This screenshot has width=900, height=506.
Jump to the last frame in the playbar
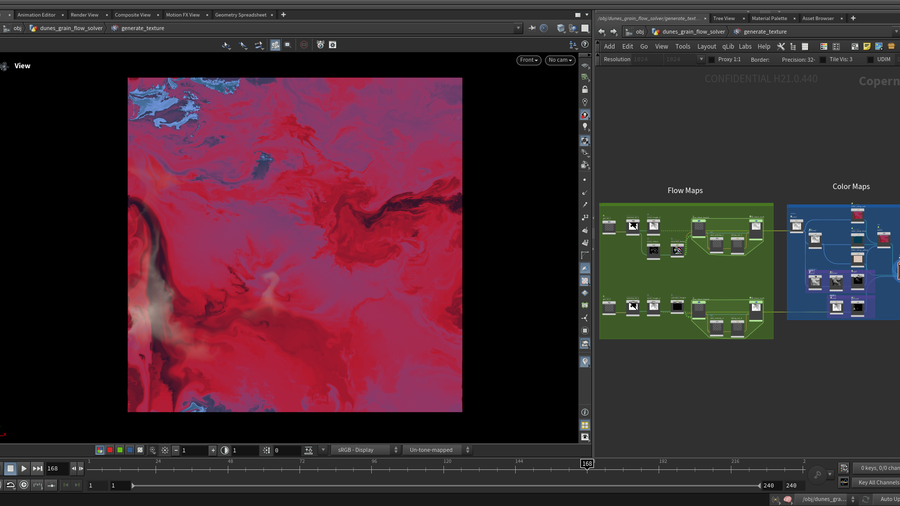pos(37,468)
